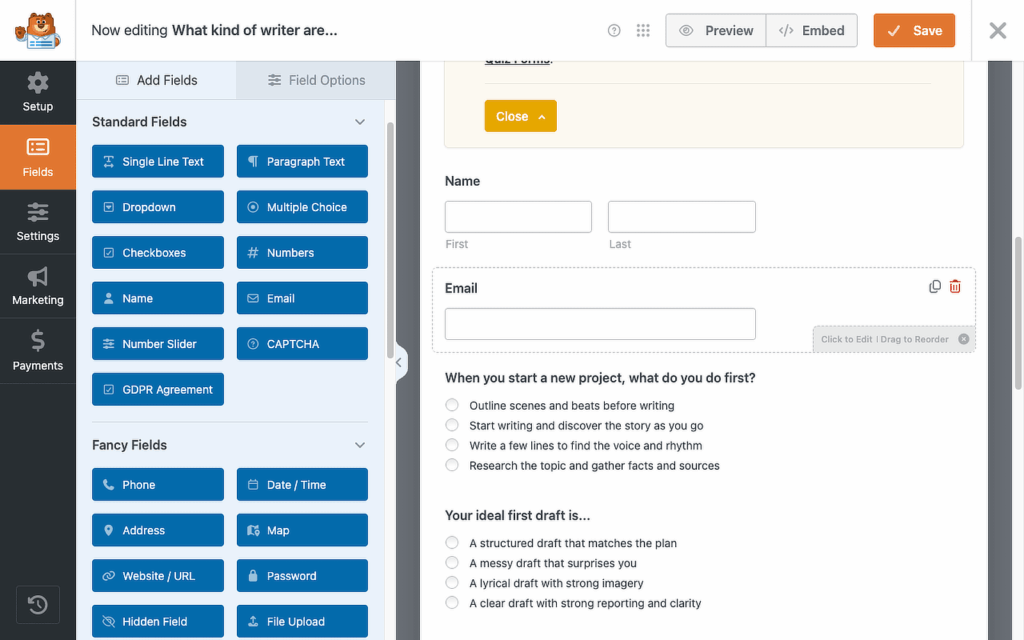Select 'A clear draft with strong reporting'
Viewport: 1024px width, 640px height.
pos(452,603)
